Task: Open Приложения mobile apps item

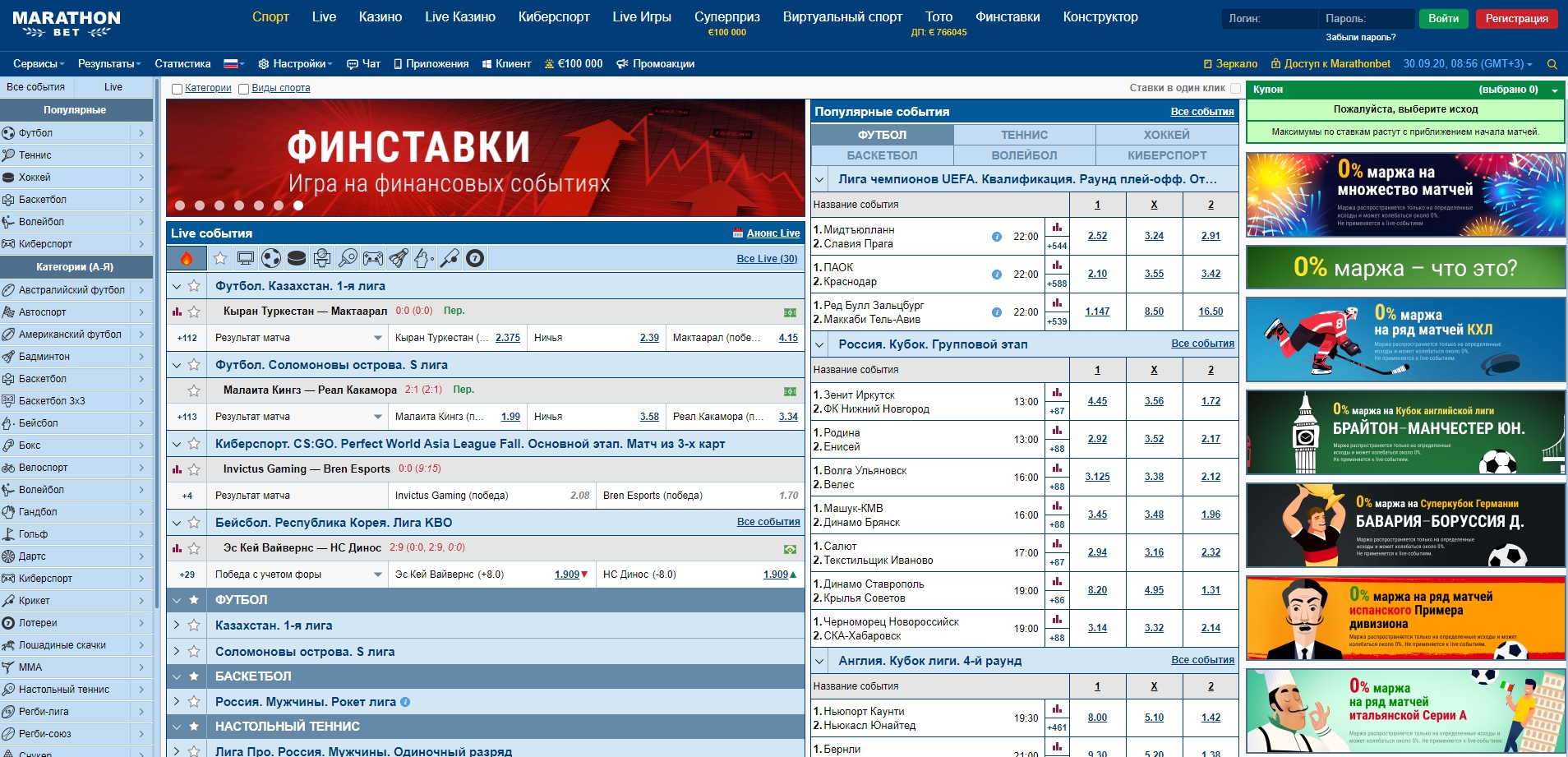Action: 431,64
